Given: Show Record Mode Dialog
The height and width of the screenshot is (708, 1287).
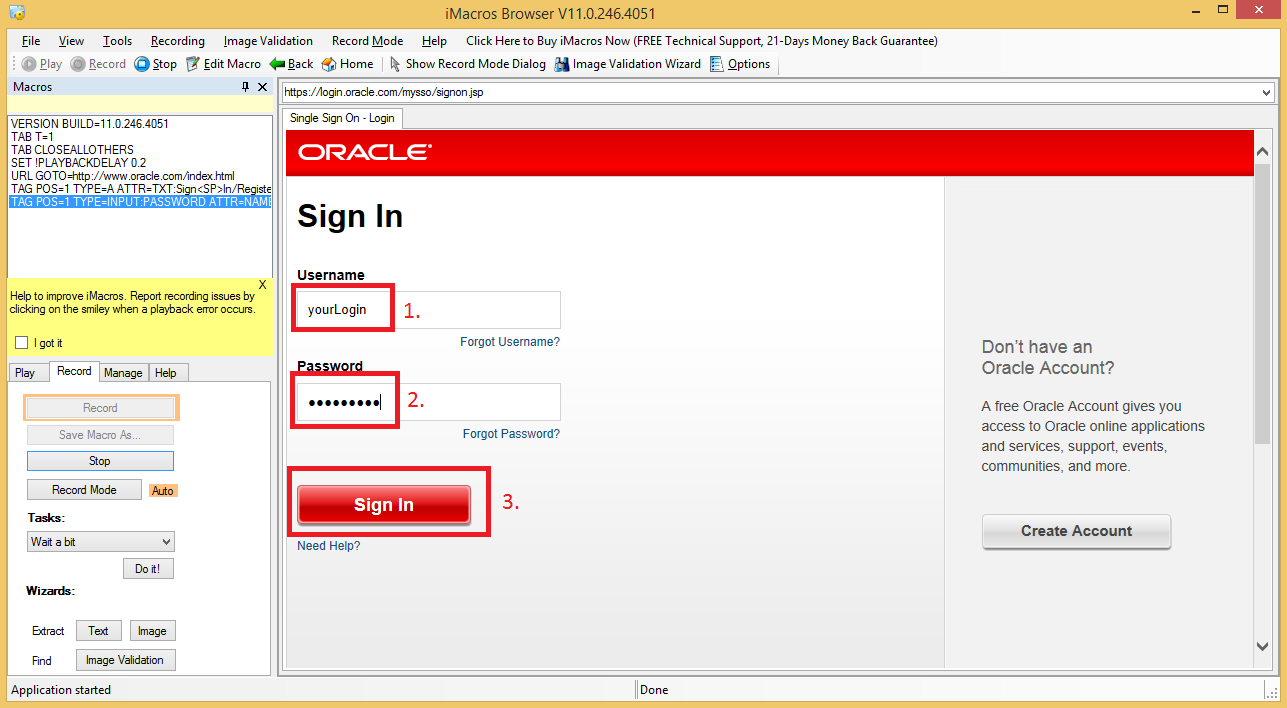Looking at the screenshot, I should tap(467, 64).
